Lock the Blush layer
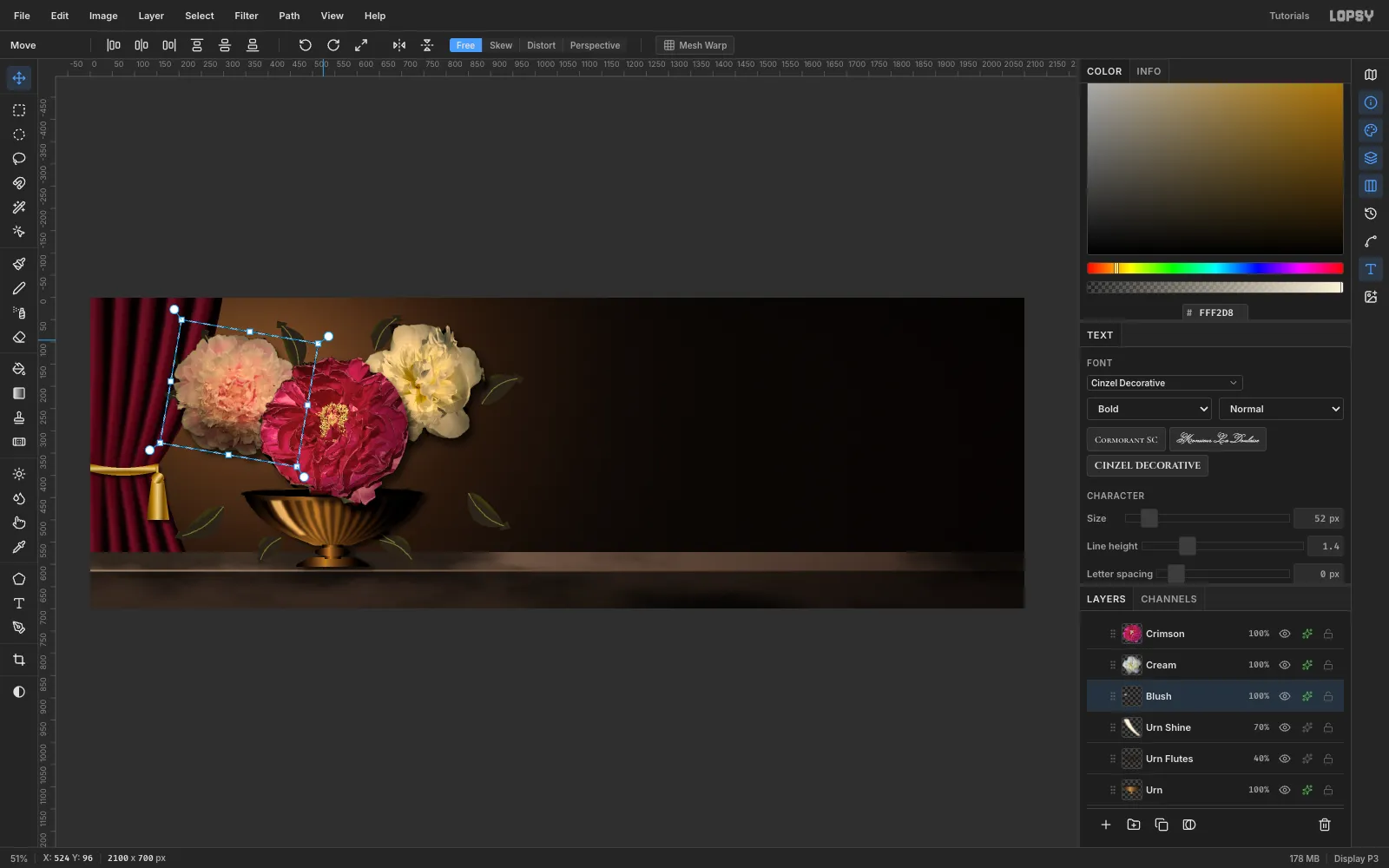 [x=1327, y=696]
